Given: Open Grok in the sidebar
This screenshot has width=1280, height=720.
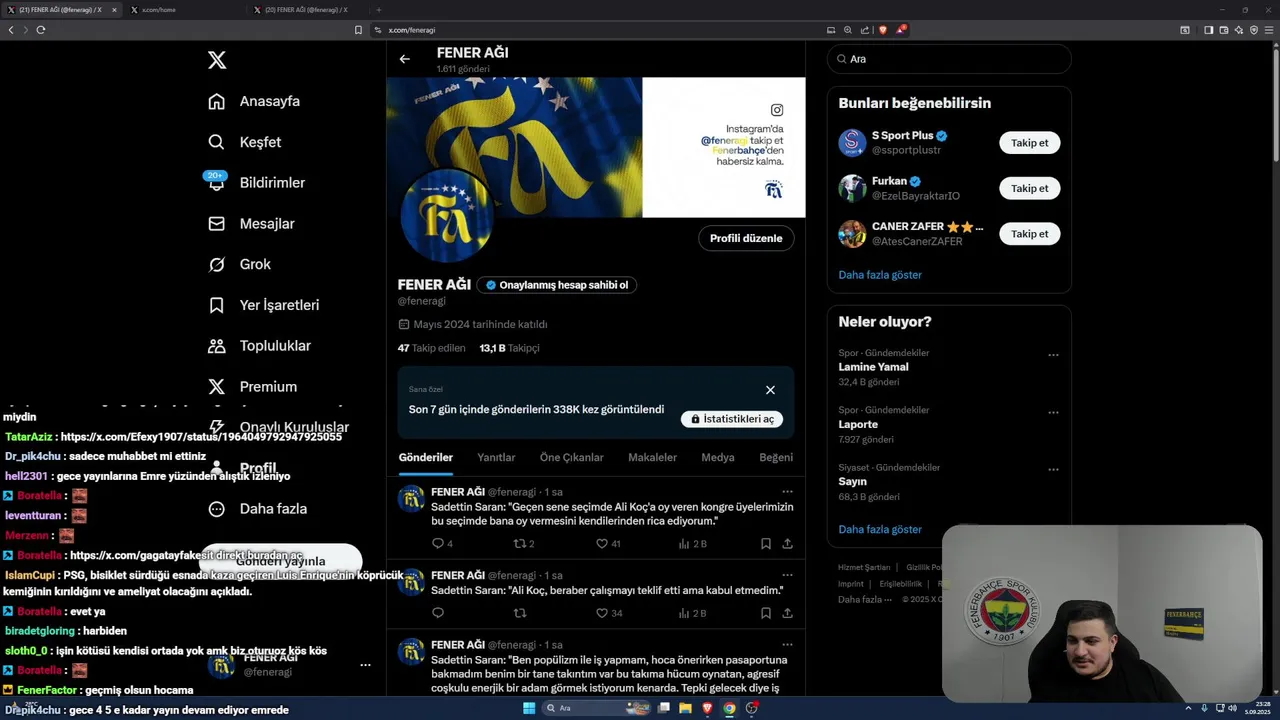Looking at the screenshot, I should click(x=239, y=264).
